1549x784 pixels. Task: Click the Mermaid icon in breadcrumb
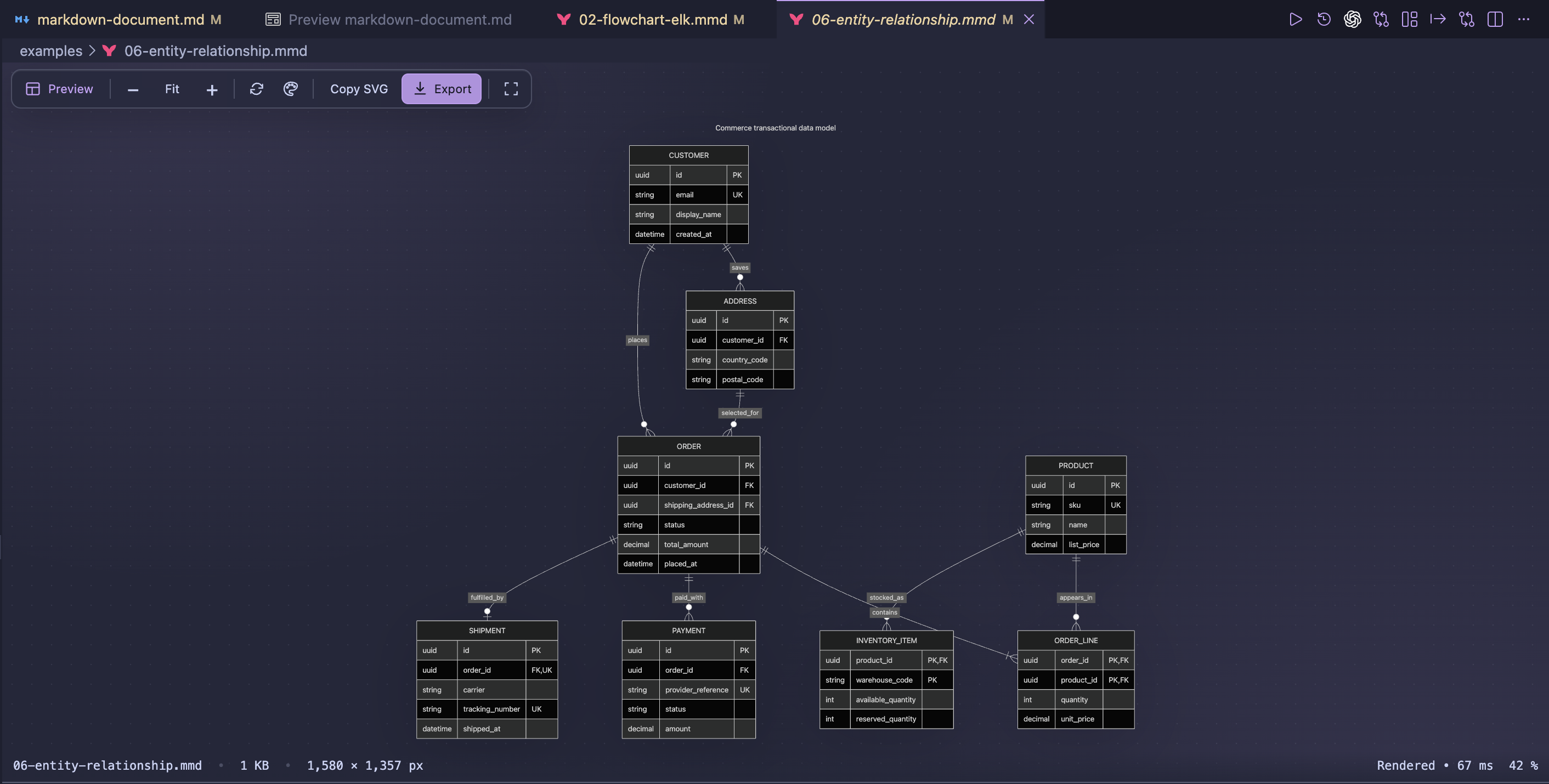click(x=109, y=50)
